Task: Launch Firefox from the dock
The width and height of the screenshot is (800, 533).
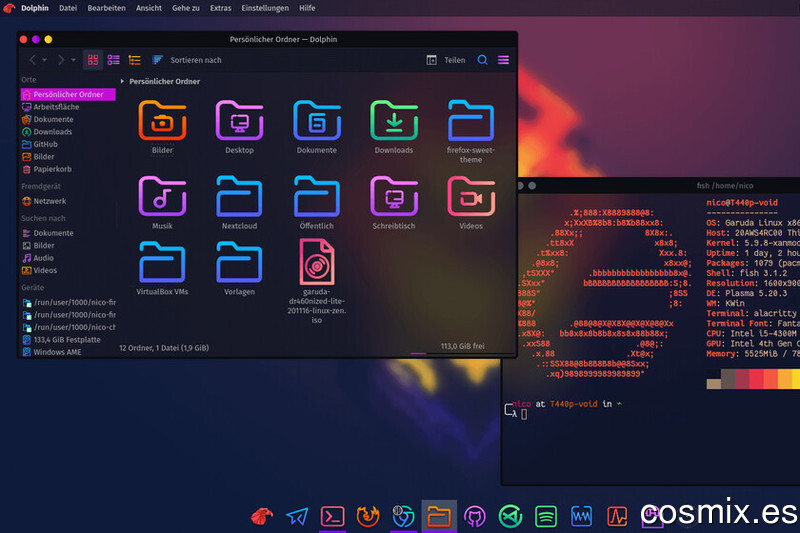Action: click(367, 516)
